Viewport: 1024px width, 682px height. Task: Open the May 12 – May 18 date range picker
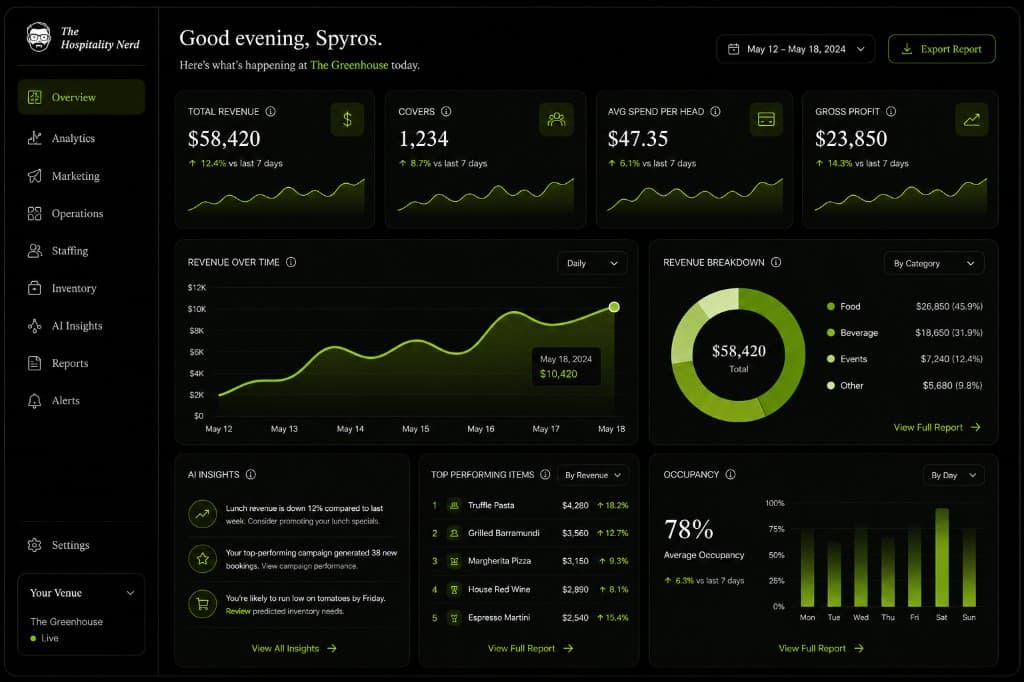point(795,49)
